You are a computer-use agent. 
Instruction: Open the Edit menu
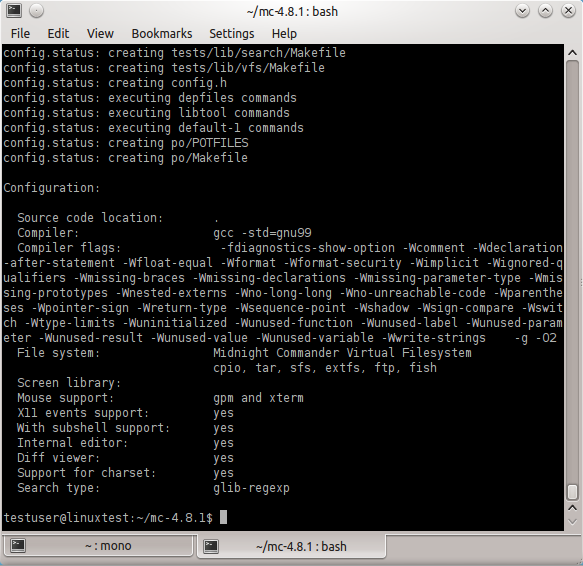58,34
